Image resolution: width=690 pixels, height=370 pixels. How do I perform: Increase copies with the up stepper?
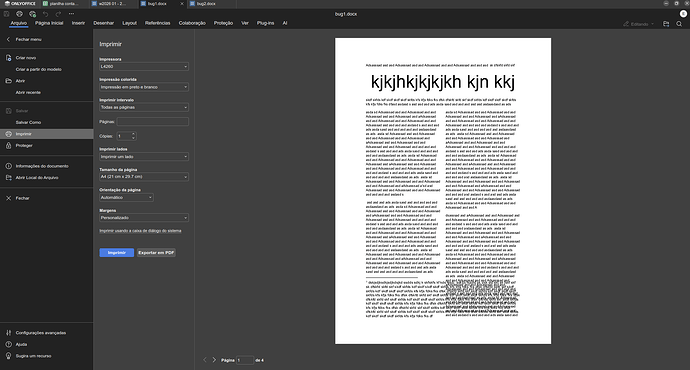coord(134,134)
